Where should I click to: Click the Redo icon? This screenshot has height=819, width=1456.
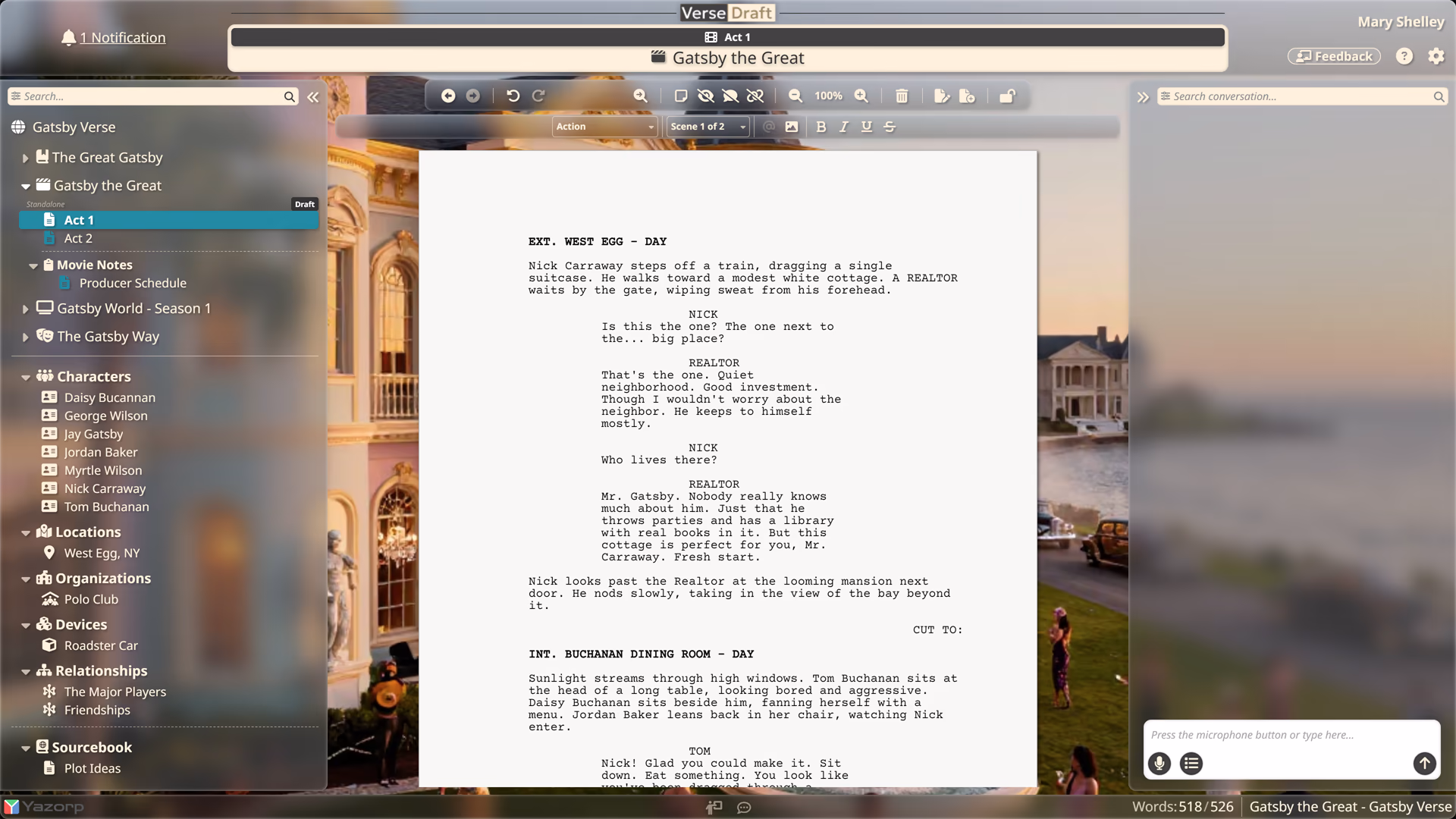click(538, 96)
